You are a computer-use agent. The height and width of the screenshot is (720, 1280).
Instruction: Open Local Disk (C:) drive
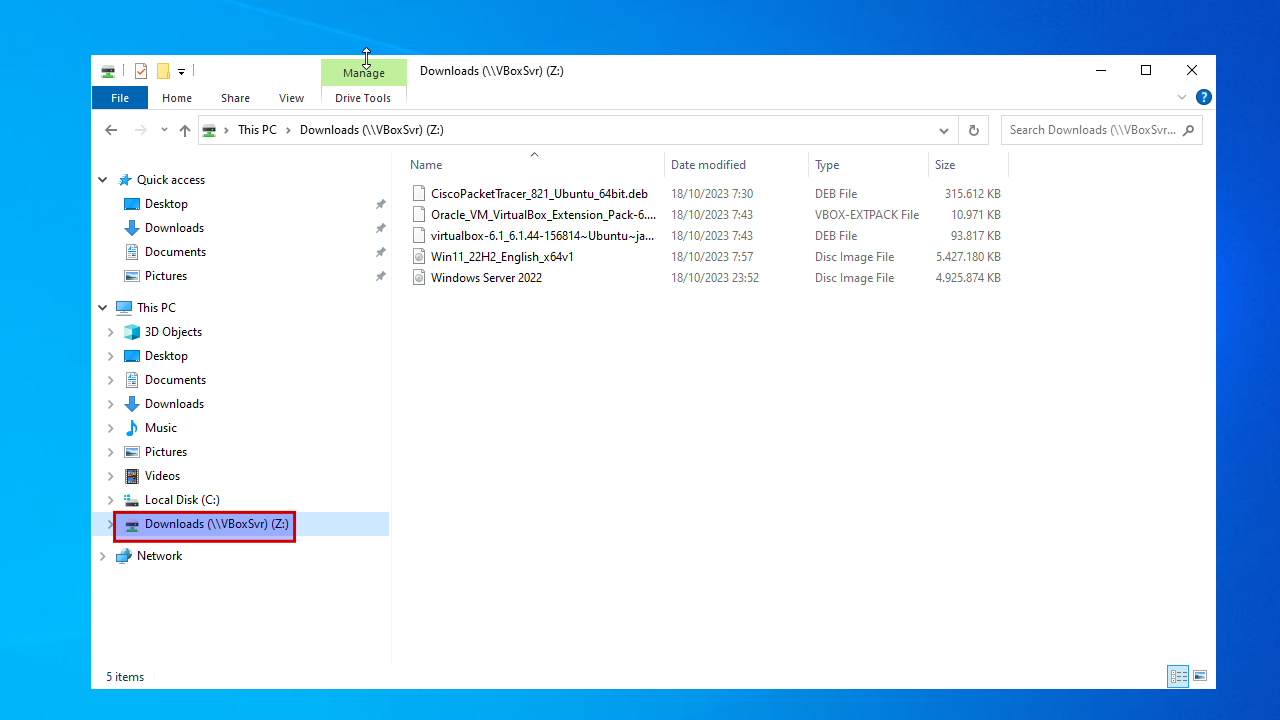click(x=182, y=500)
